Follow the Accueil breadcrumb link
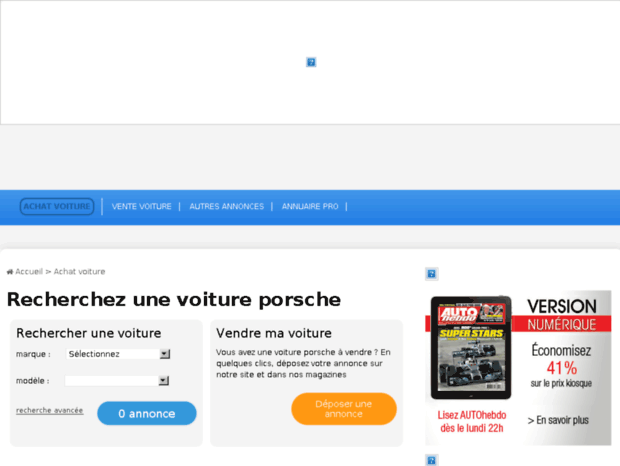The image size is (620, 466). coord(29,272)
